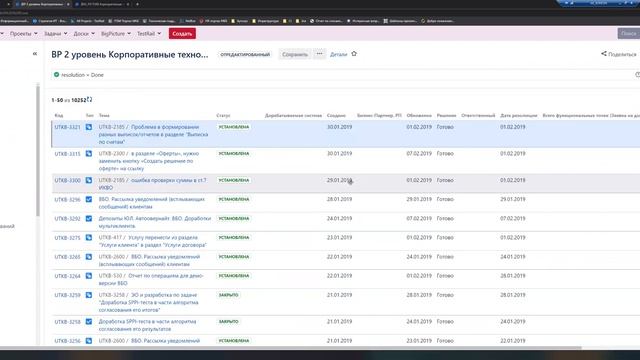The width and height of the screenshot is (640, 360).
Task: Open the more actions ellipsis button
Action: click(x=320, y=54)
